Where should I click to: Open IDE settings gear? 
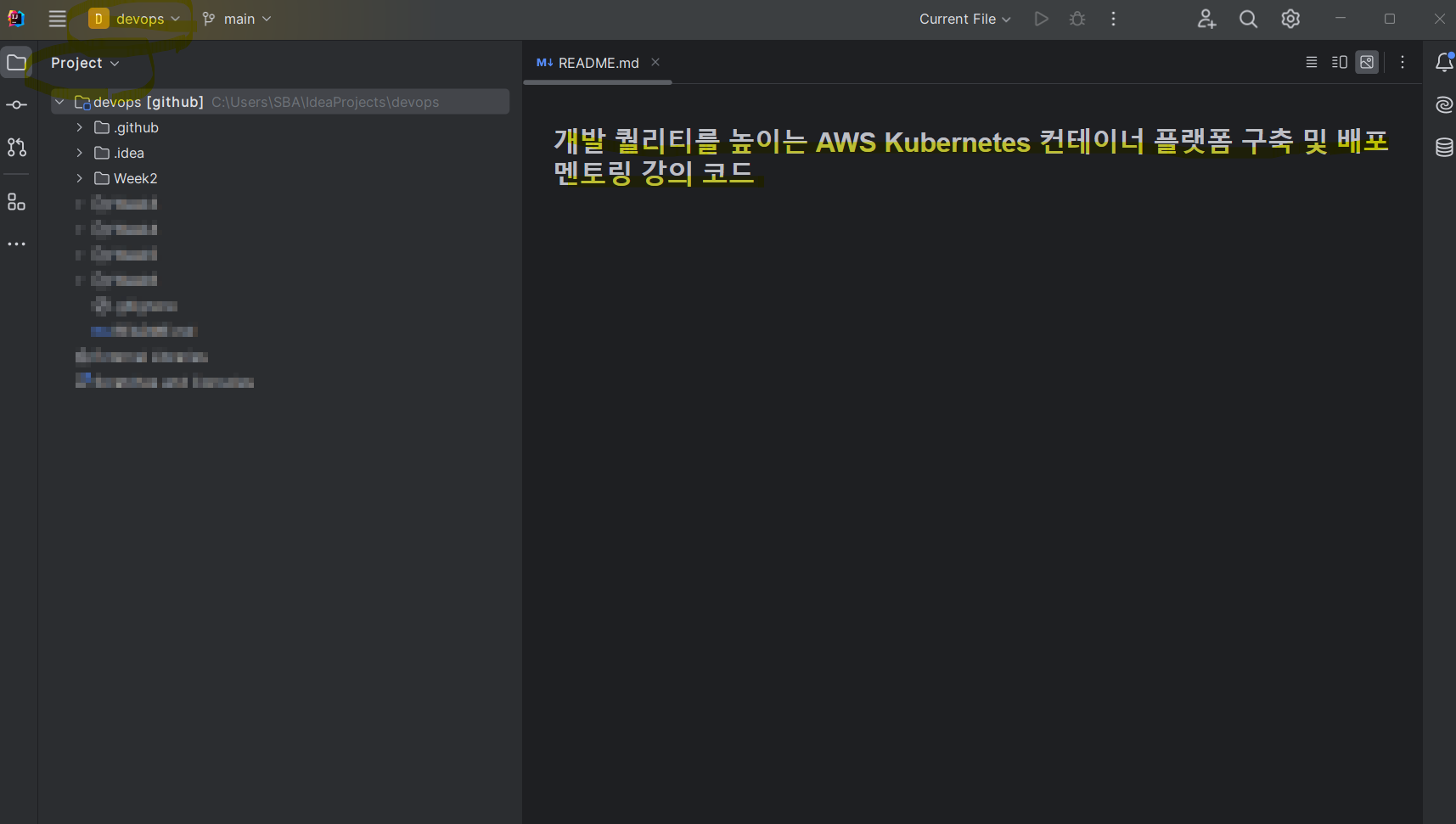coord(1290,19)
